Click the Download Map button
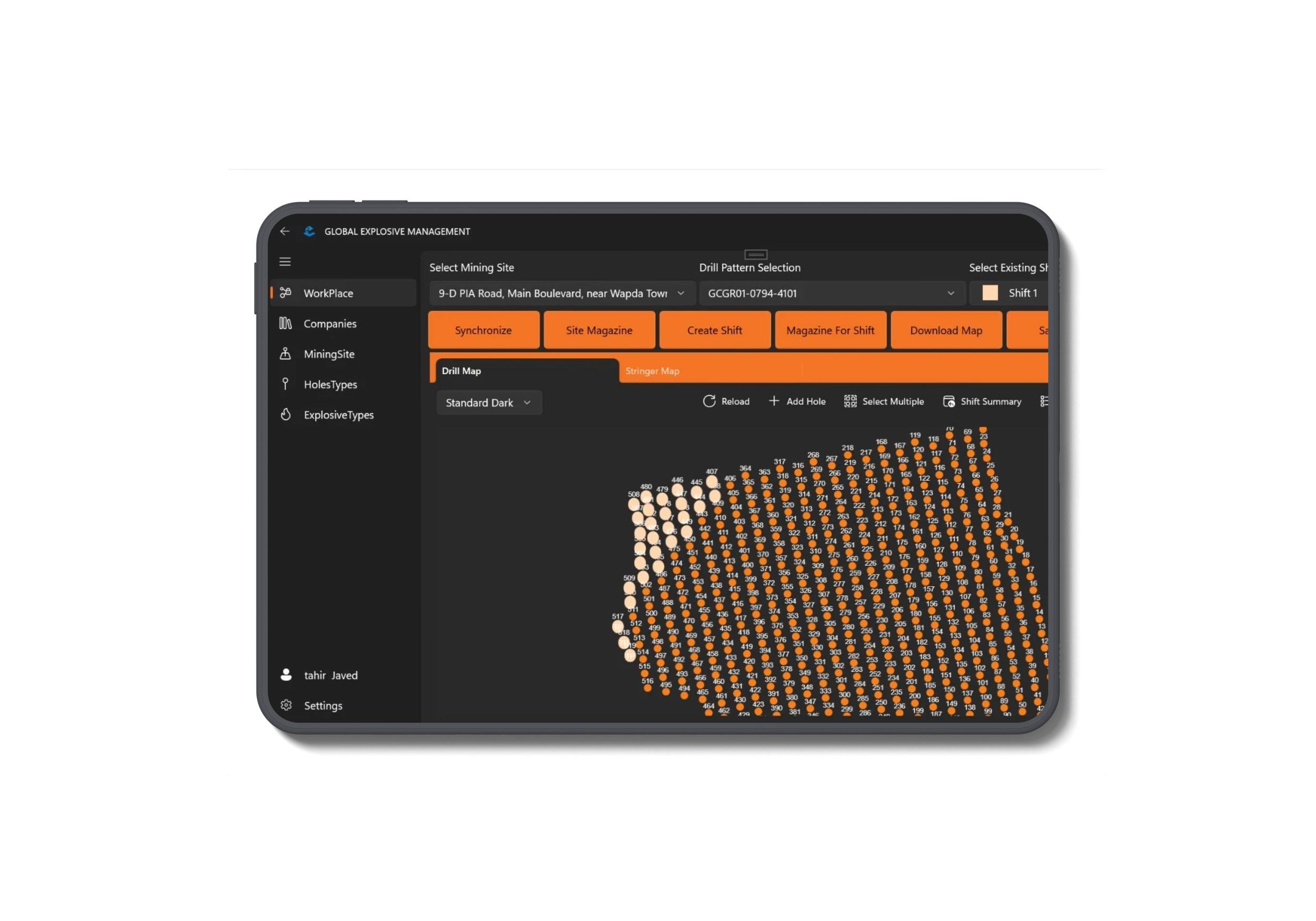 point(946,331)
